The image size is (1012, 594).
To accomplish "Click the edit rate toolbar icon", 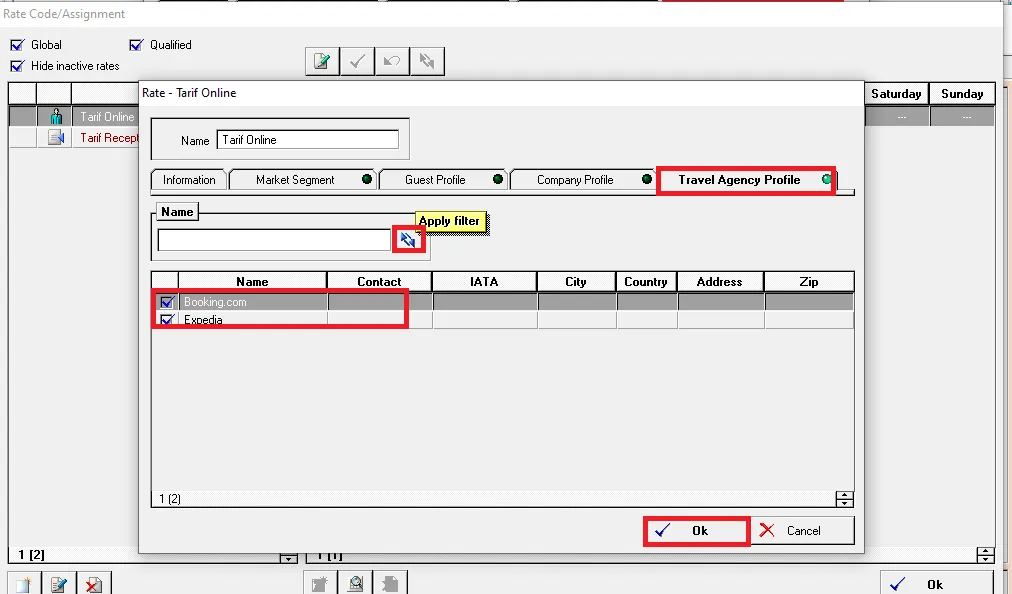I will tap(322, 61).
